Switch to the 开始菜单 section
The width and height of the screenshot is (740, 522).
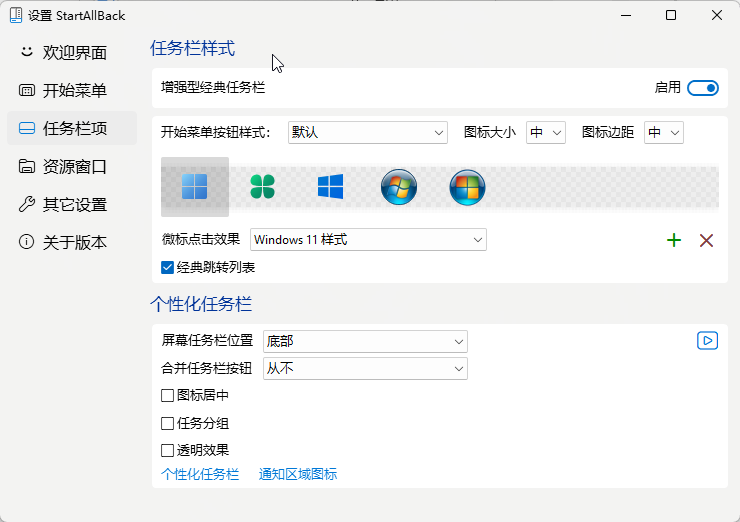click(x=72, y=90)
